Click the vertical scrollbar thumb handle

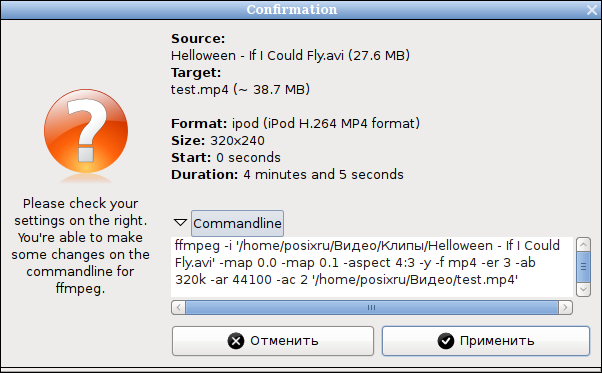583,267
